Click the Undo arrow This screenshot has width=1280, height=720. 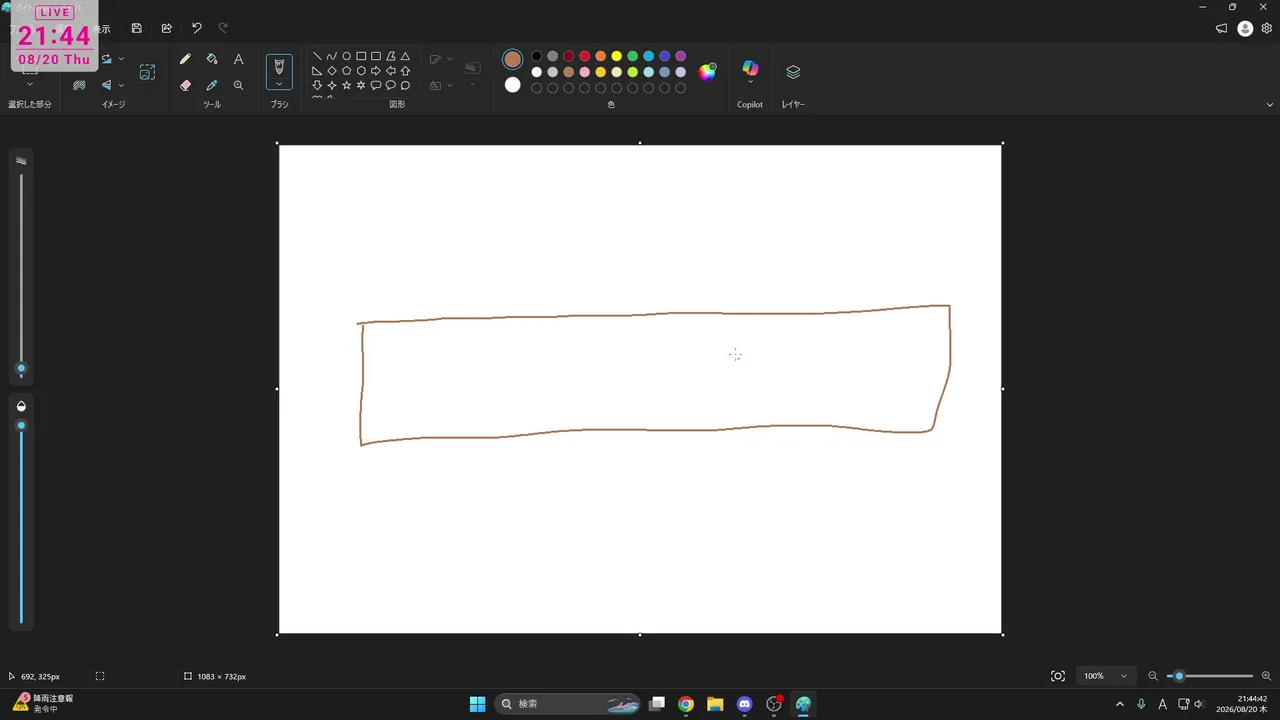[196, 28]
